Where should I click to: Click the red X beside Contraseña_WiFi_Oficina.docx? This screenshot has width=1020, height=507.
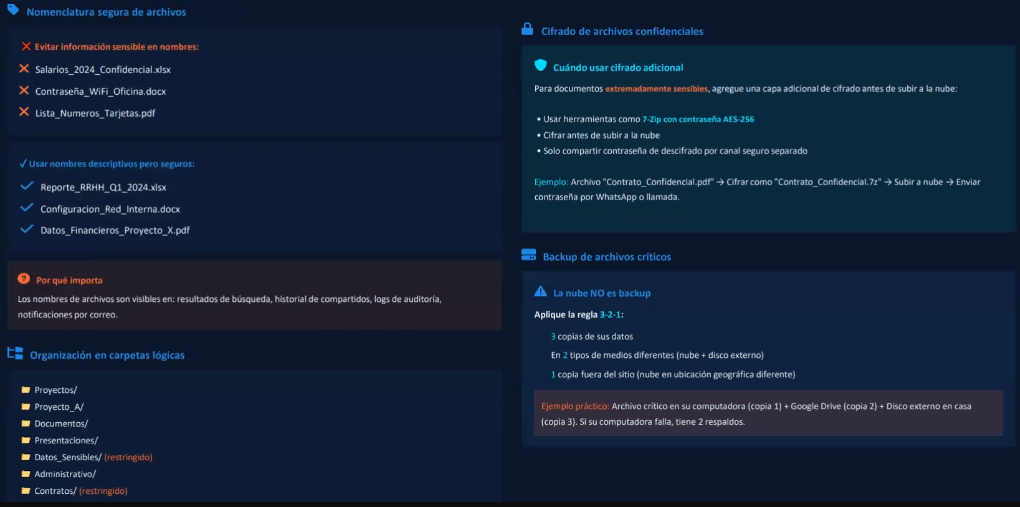click(25, 91)
